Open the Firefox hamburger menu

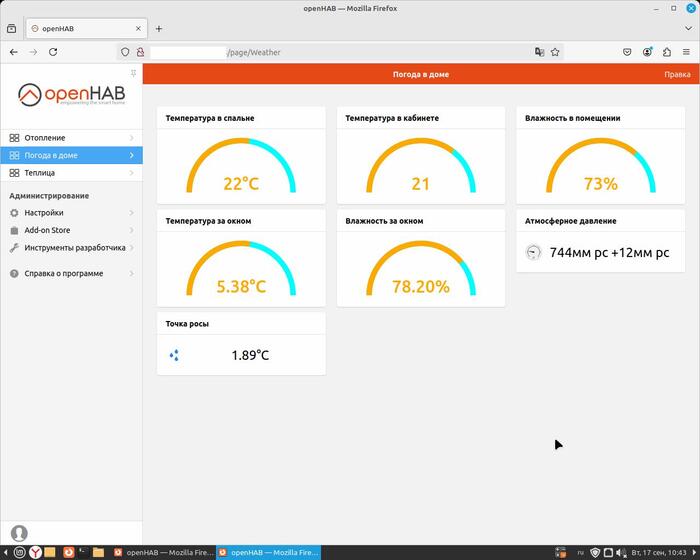[687, 52]
